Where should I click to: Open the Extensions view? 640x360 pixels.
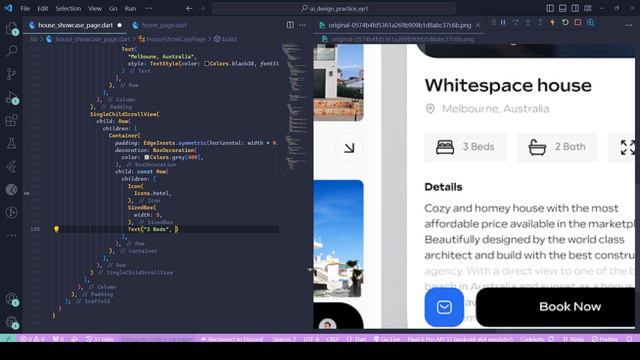pos(11,120)
